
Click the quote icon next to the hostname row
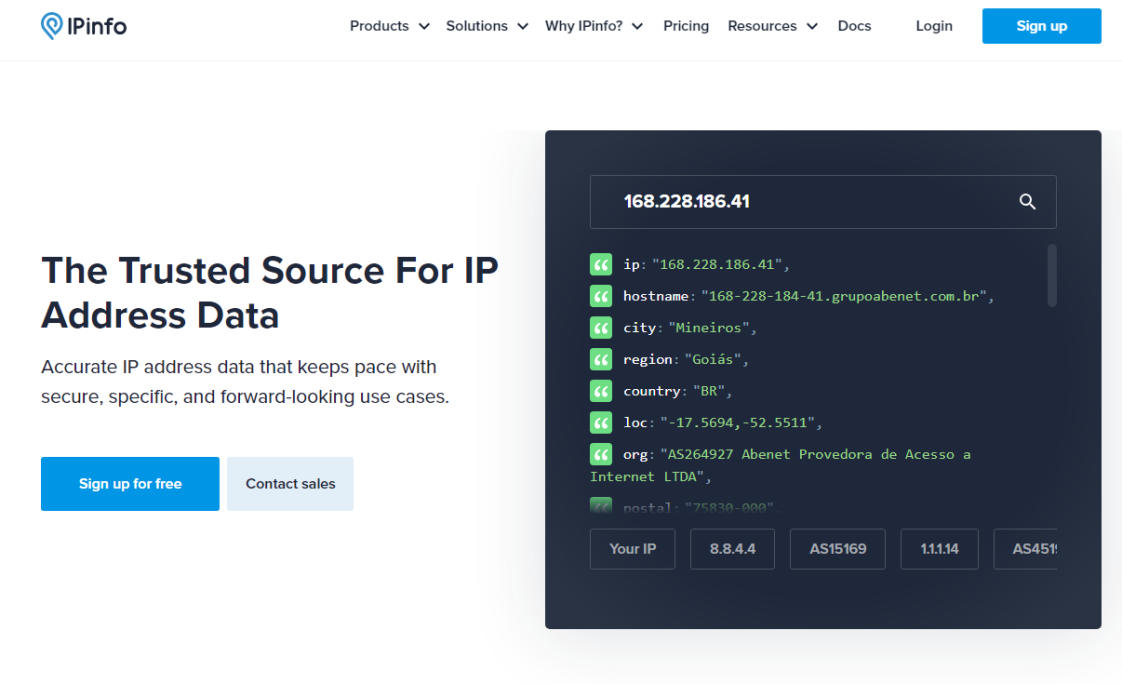pos(600,296)
